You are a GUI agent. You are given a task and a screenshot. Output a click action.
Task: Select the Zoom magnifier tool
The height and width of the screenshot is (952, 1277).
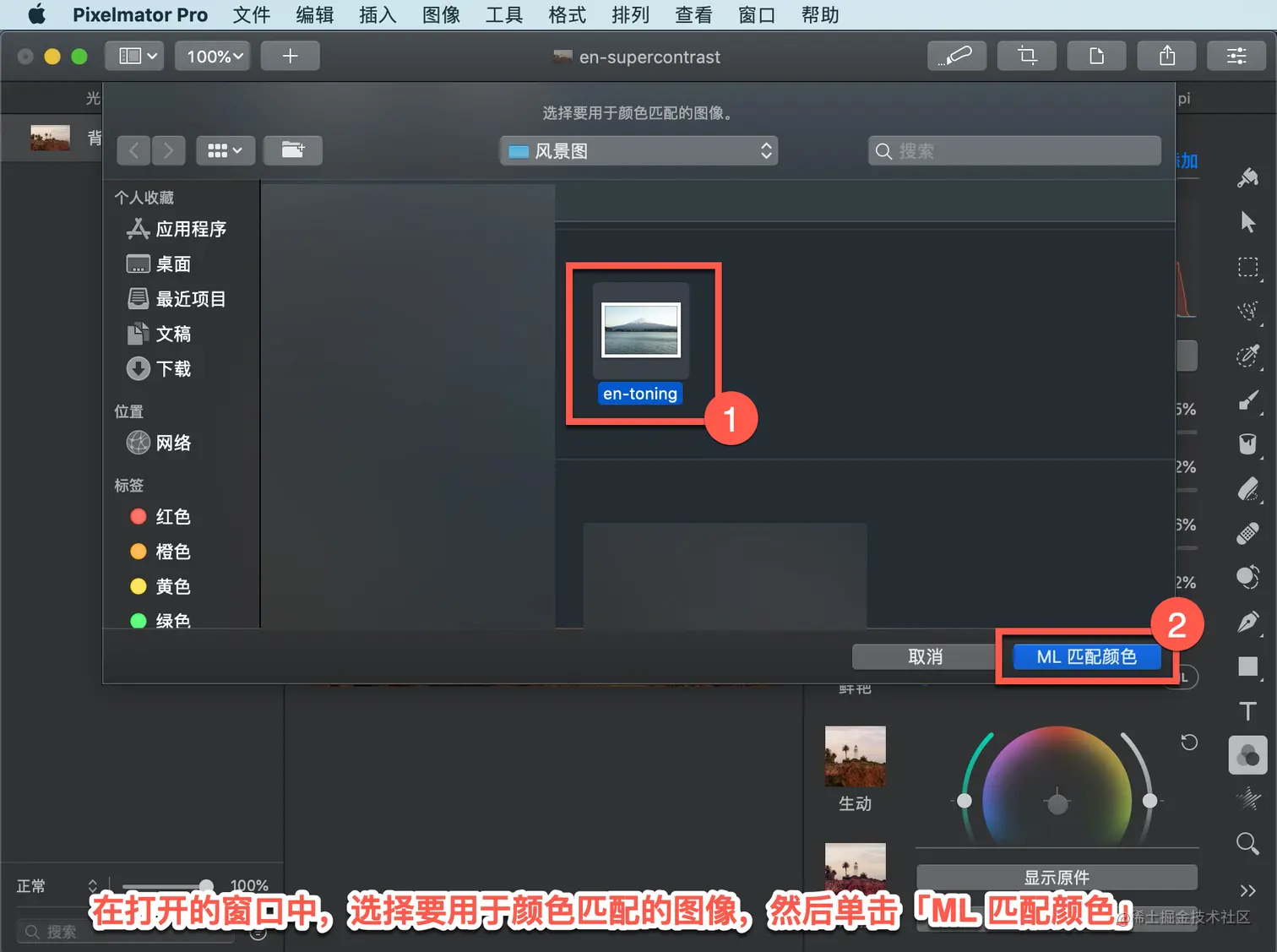coord(1247,843)
